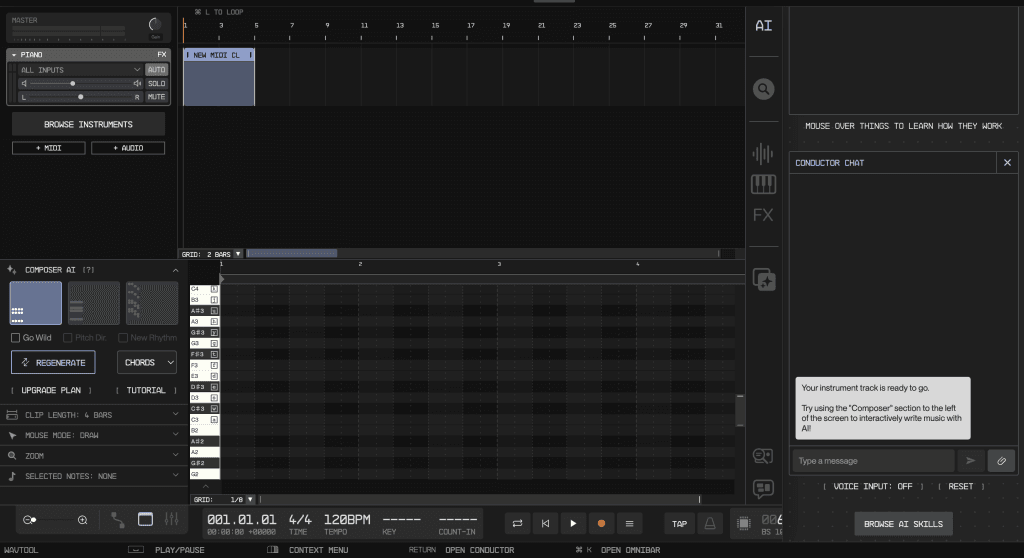Enable the Go Wild checkbox
This screenshot has width=1024, height=558.
click(15, 338)
